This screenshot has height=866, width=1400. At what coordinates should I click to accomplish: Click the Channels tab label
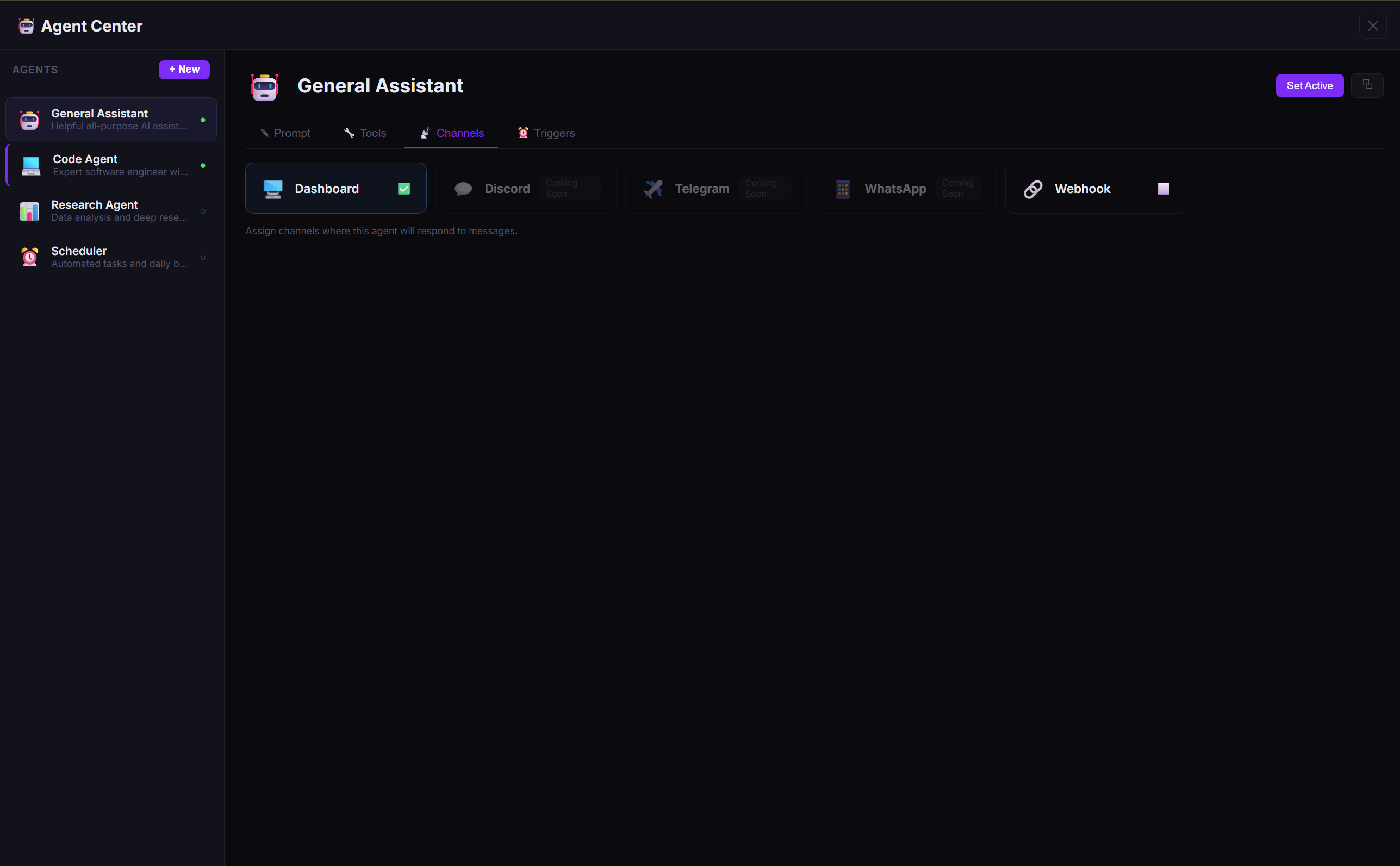pyautogui.click(x=459, y=132)
